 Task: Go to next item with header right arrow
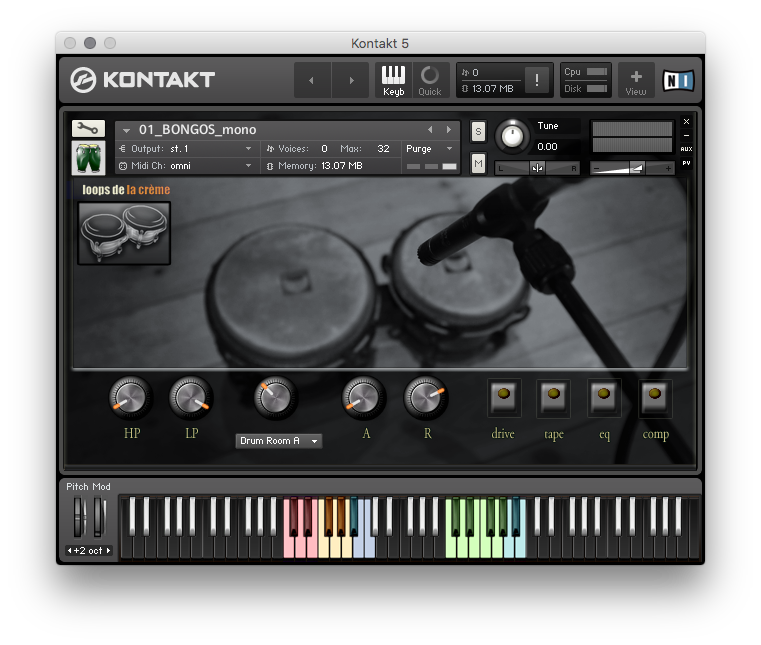click(x=351, y=80)
